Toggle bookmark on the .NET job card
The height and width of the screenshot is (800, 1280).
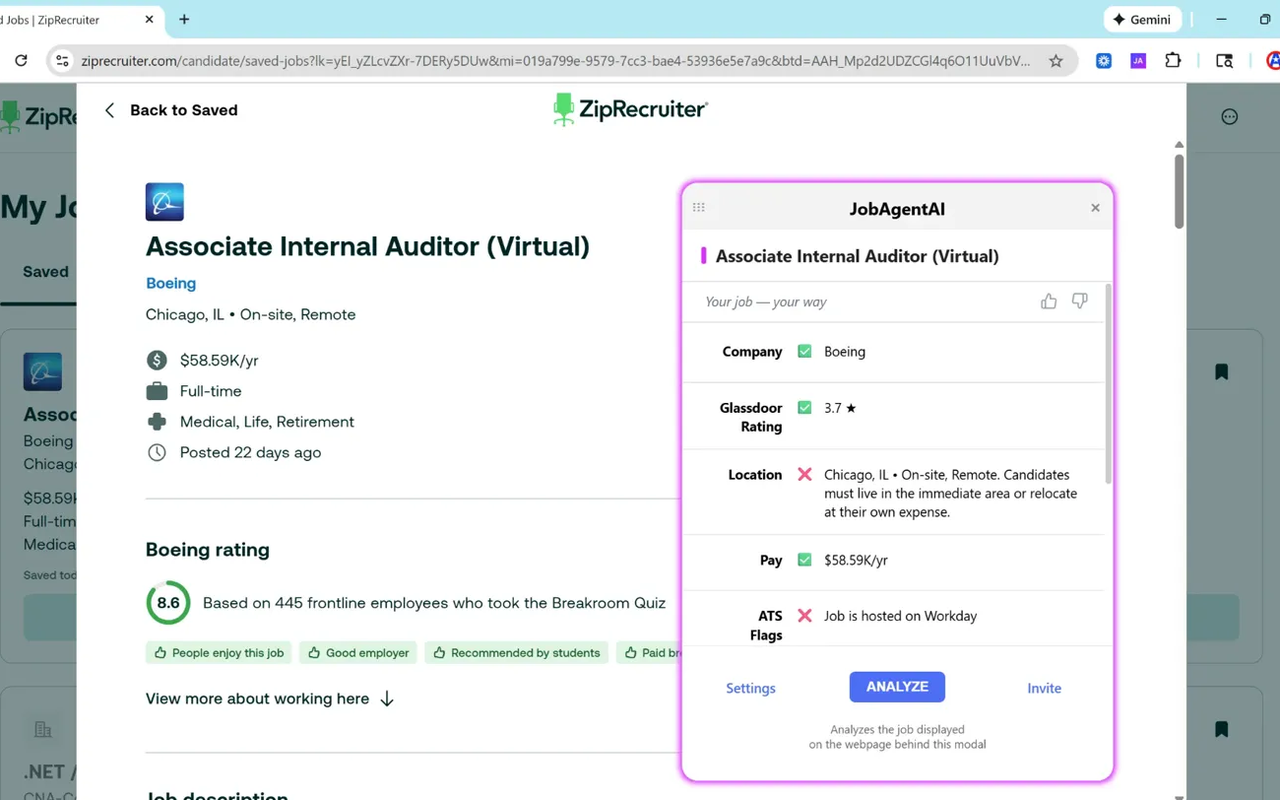click(x=1221, y=729)
